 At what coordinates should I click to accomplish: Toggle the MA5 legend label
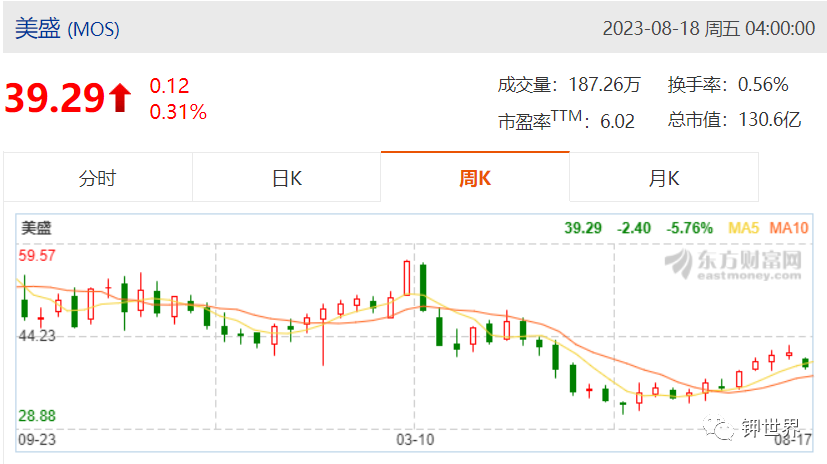743,228
